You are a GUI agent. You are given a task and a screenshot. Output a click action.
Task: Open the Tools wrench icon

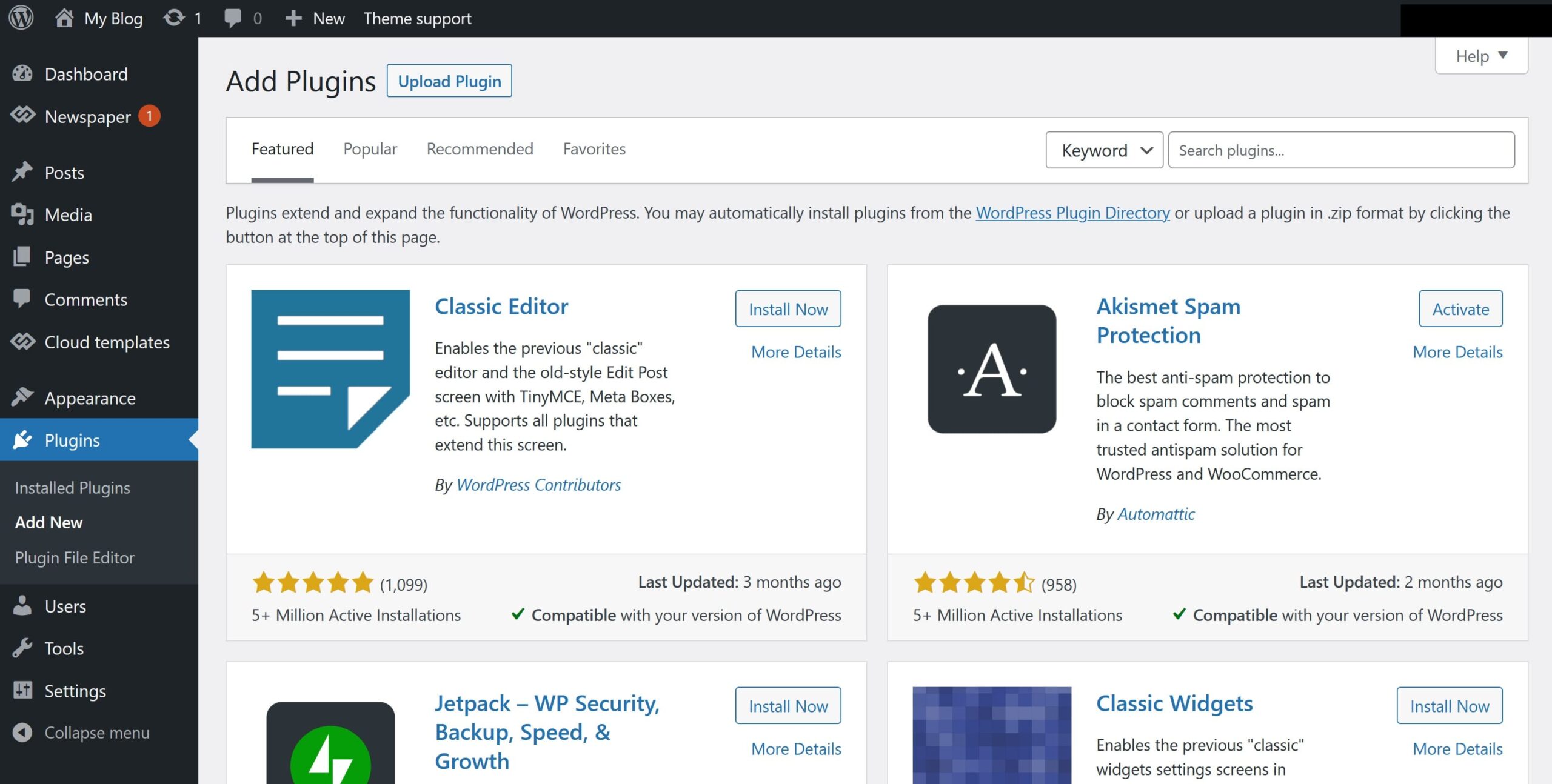22,648
